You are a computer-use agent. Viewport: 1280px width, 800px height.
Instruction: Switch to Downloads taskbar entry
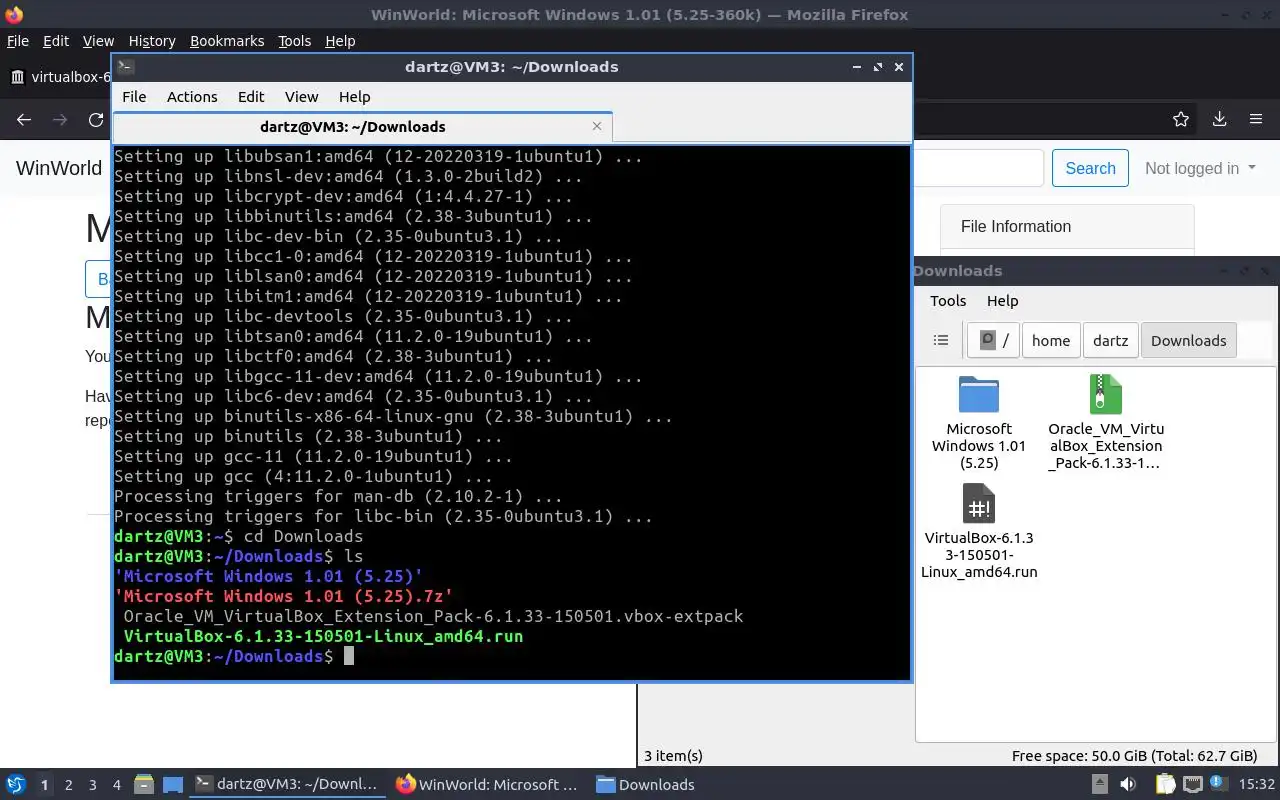[x=646, y=785]
